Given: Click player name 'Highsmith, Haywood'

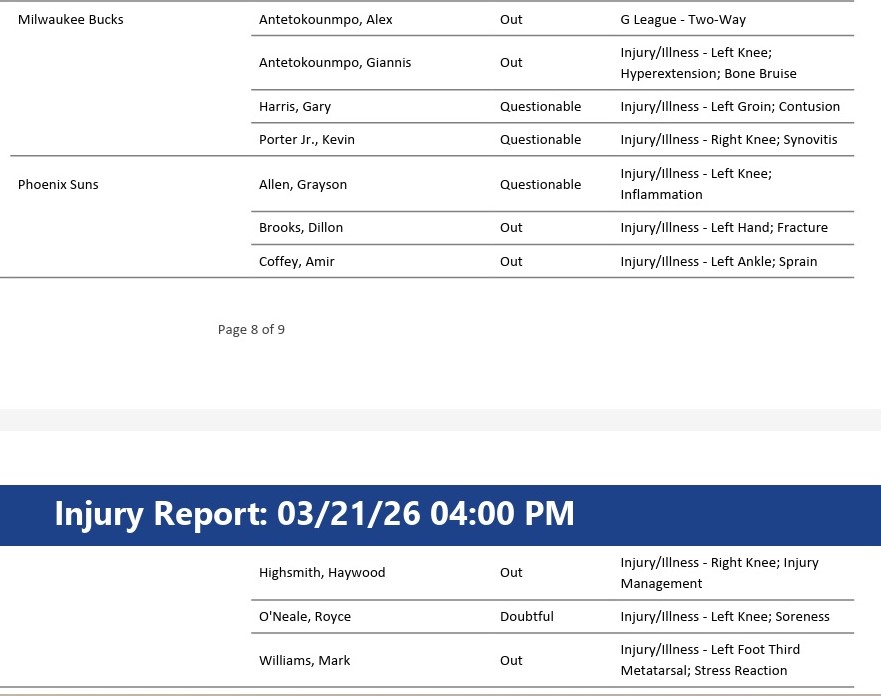Looking at the screenshot, I should (322, 573).
